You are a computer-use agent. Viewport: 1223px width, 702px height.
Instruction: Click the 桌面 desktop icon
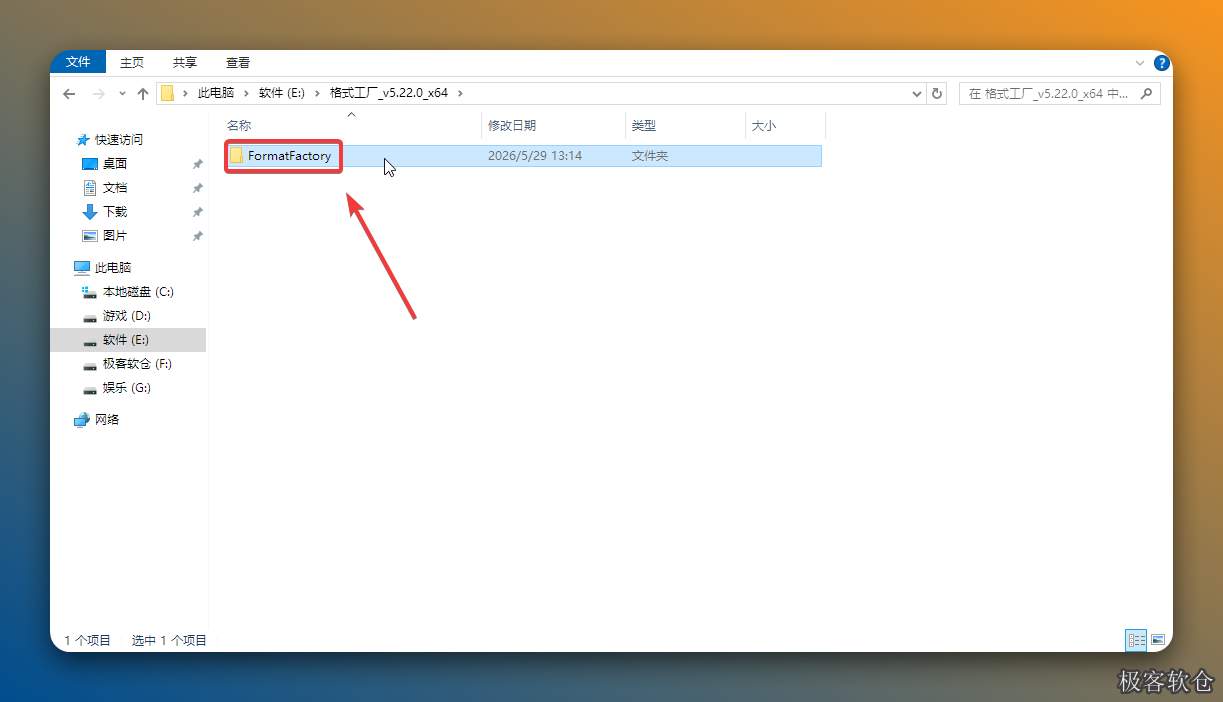pos(90,164)
